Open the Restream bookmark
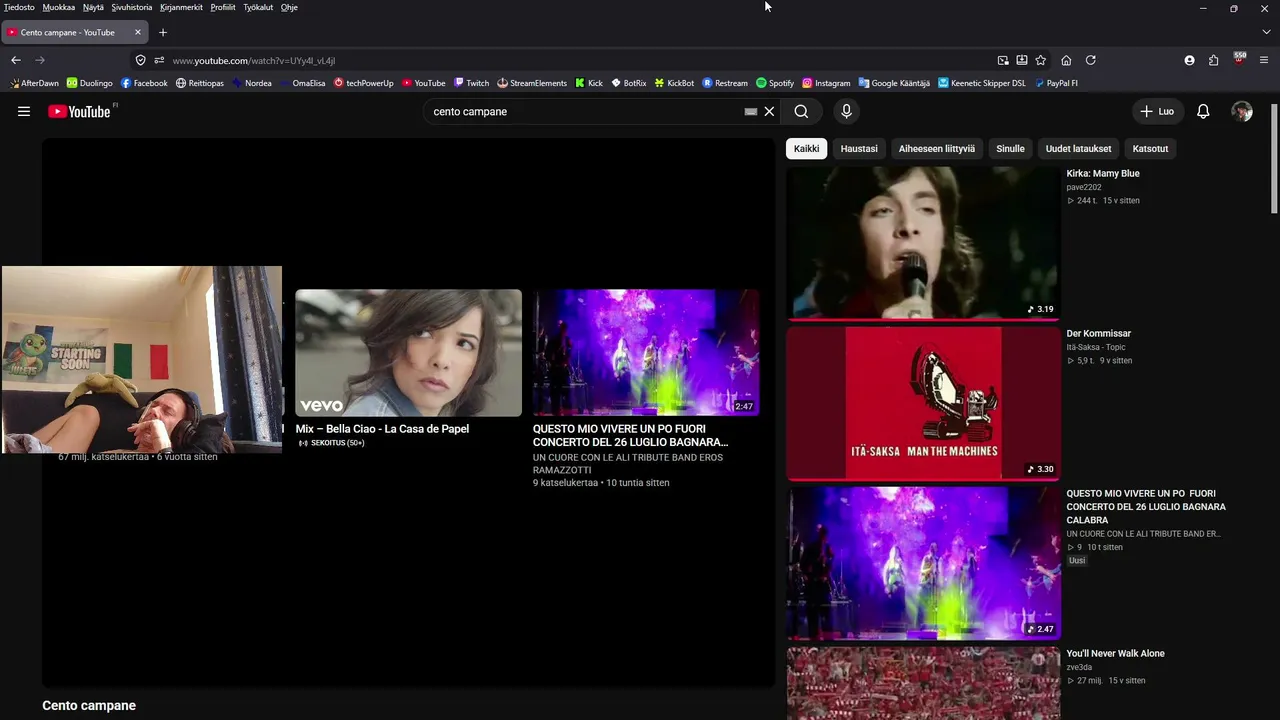This screenshot has width=1280, height=720. pyautogui.click(x=725, y=83)
